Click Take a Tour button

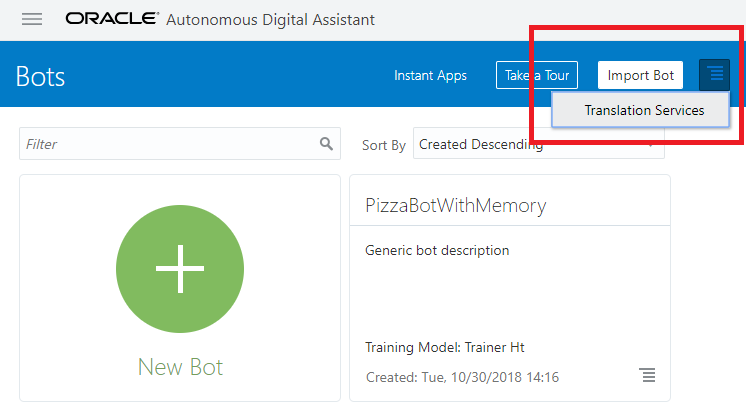click(x=537, y=75)
